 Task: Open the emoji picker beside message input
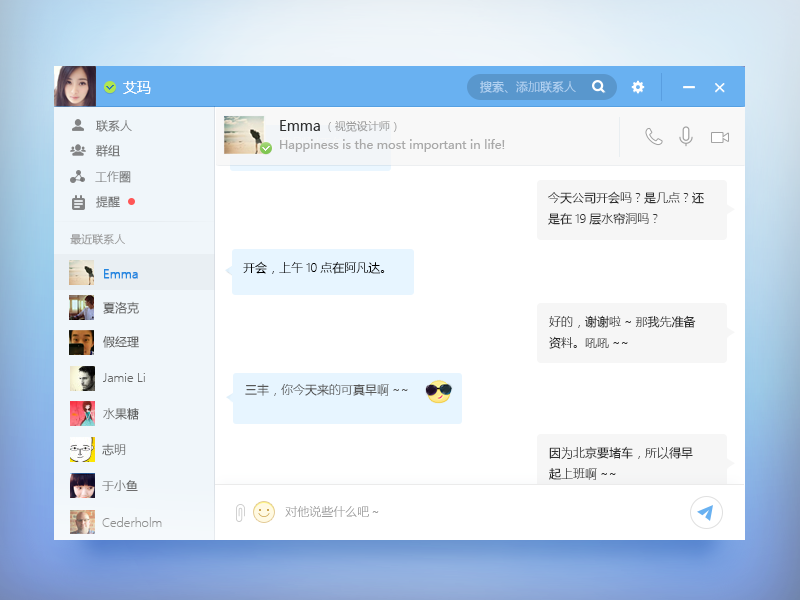point(264,512)
